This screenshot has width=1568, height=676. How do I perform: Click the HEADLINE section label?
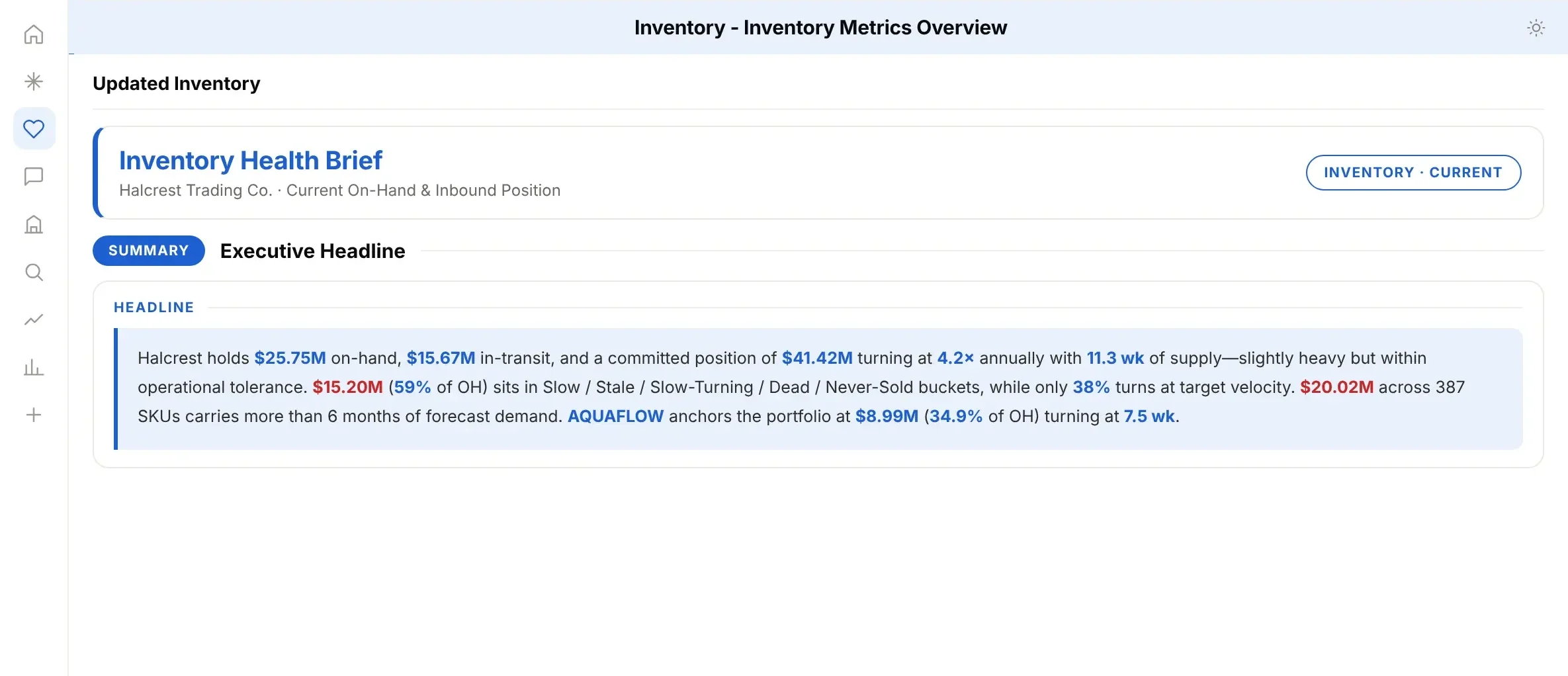click(154, 308)
